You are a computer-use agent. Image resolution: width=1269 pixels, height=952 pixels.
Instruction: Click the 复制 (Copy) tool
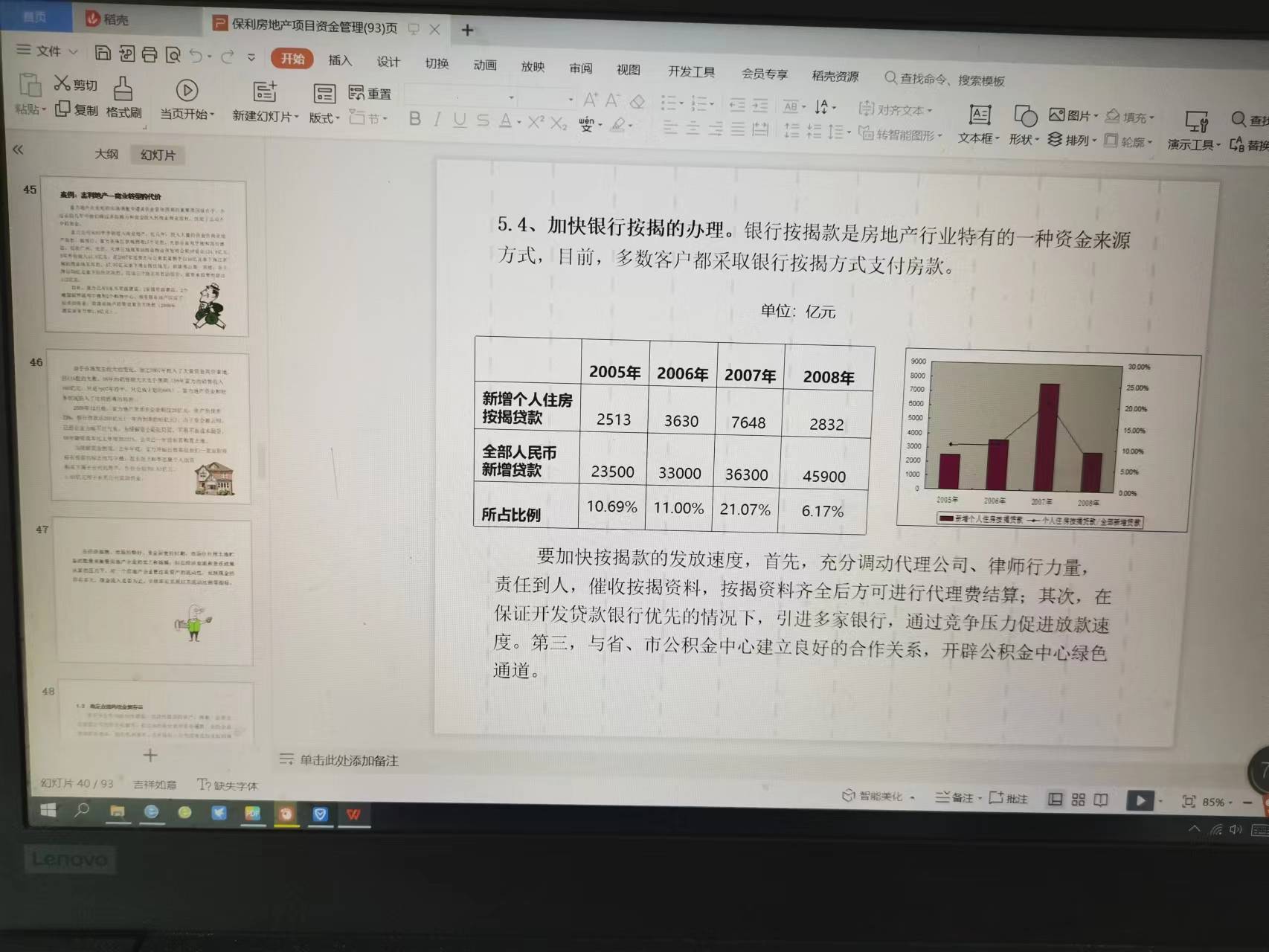point(77,110)
